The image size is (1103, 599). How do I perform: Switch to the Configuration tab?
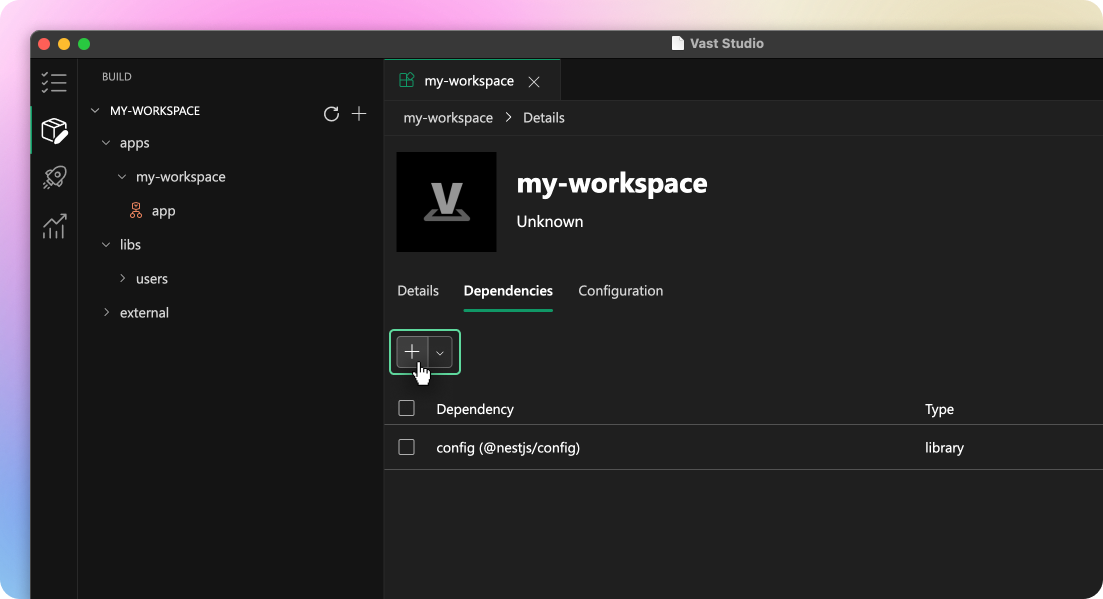click(x=620, y=291)
